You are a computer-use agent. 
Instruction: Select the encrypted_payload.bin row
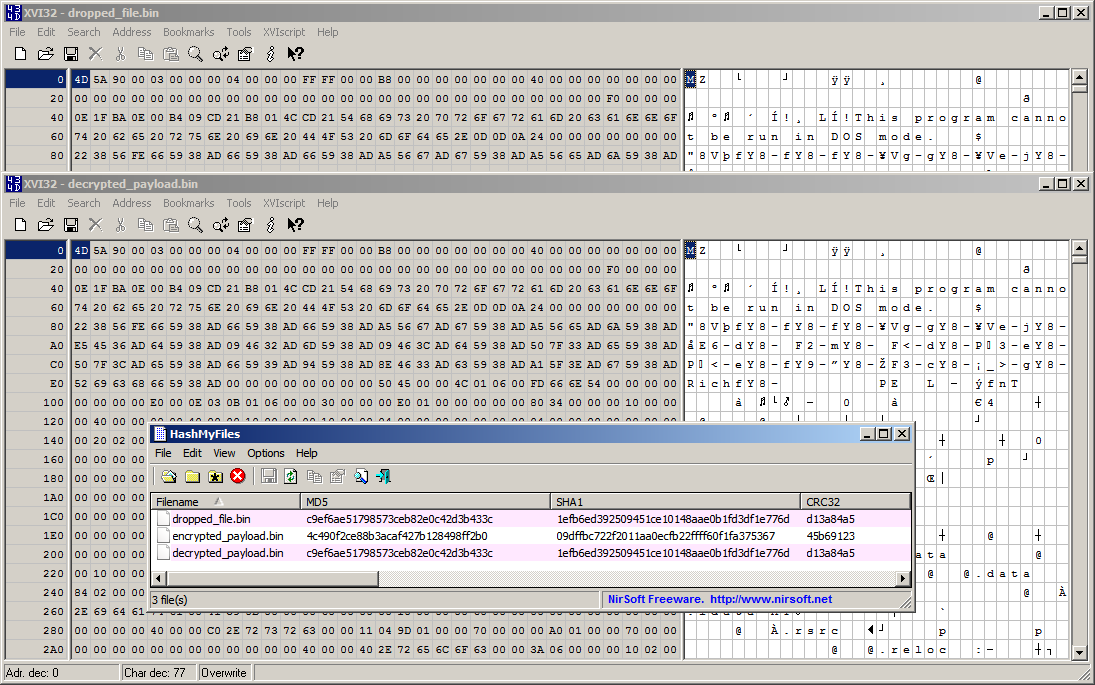point(531,536)
